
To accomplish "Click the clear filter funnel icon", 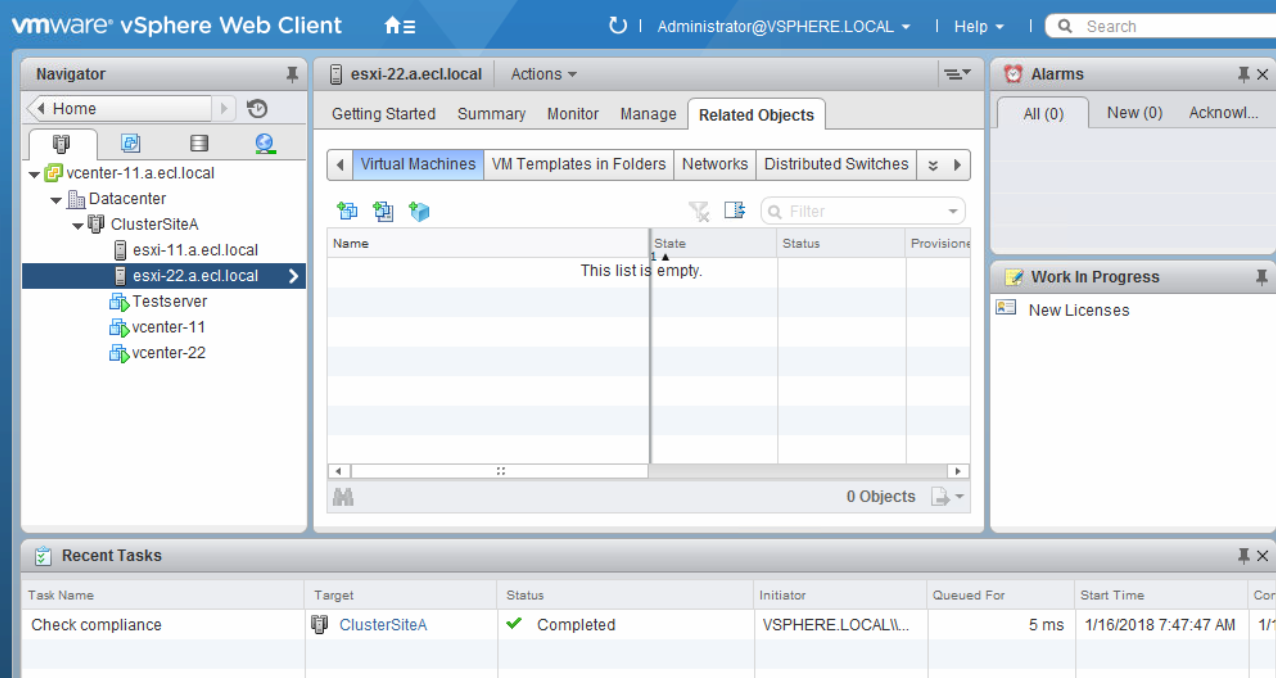I will [x=699, y=211].
